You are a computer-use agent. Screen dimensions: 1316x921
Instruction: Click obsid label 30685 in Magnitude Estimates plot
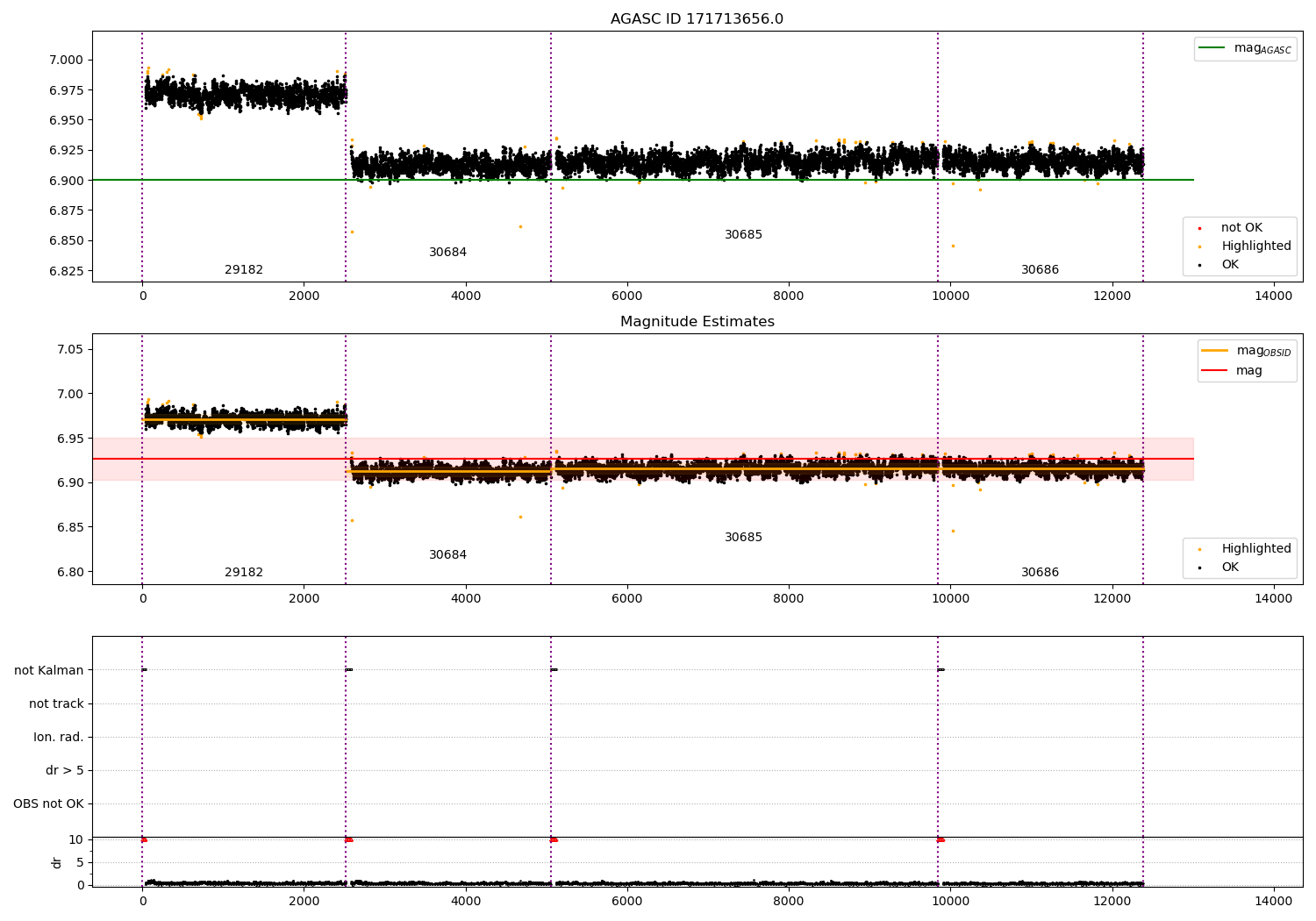[743, 538]
